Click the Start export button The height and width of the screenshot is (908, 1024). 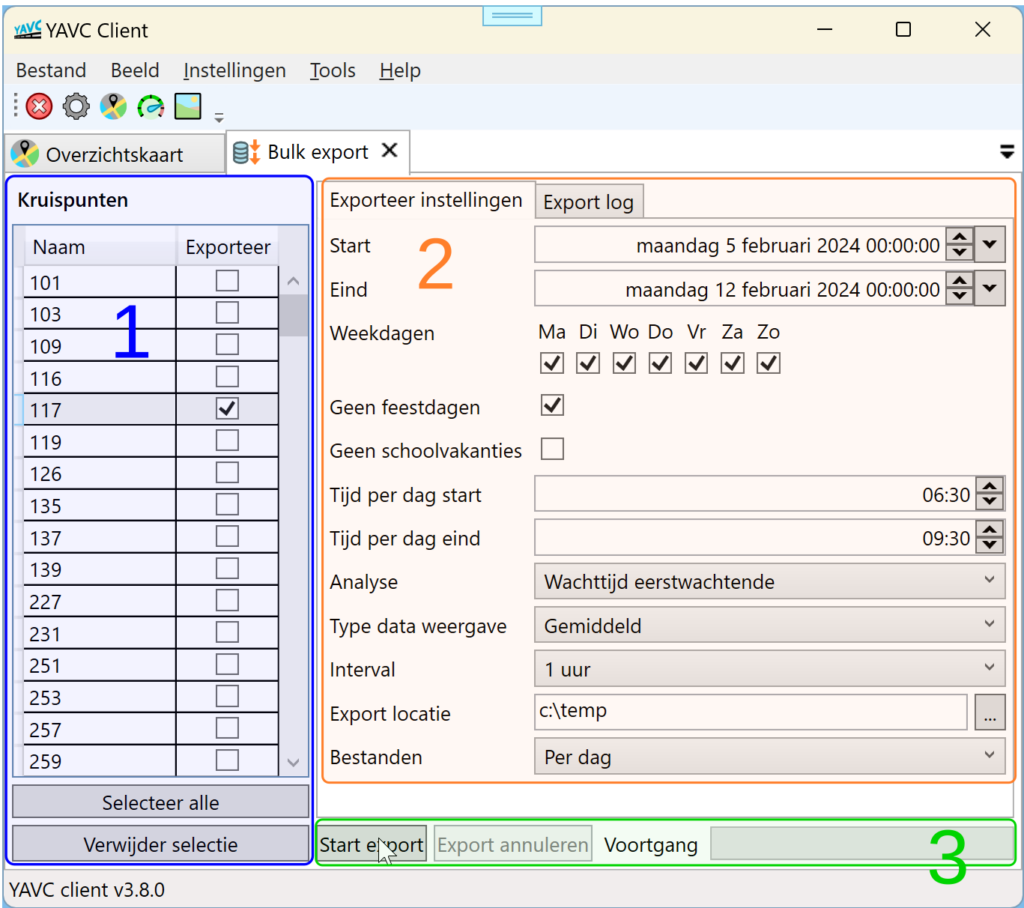point(372,845)
